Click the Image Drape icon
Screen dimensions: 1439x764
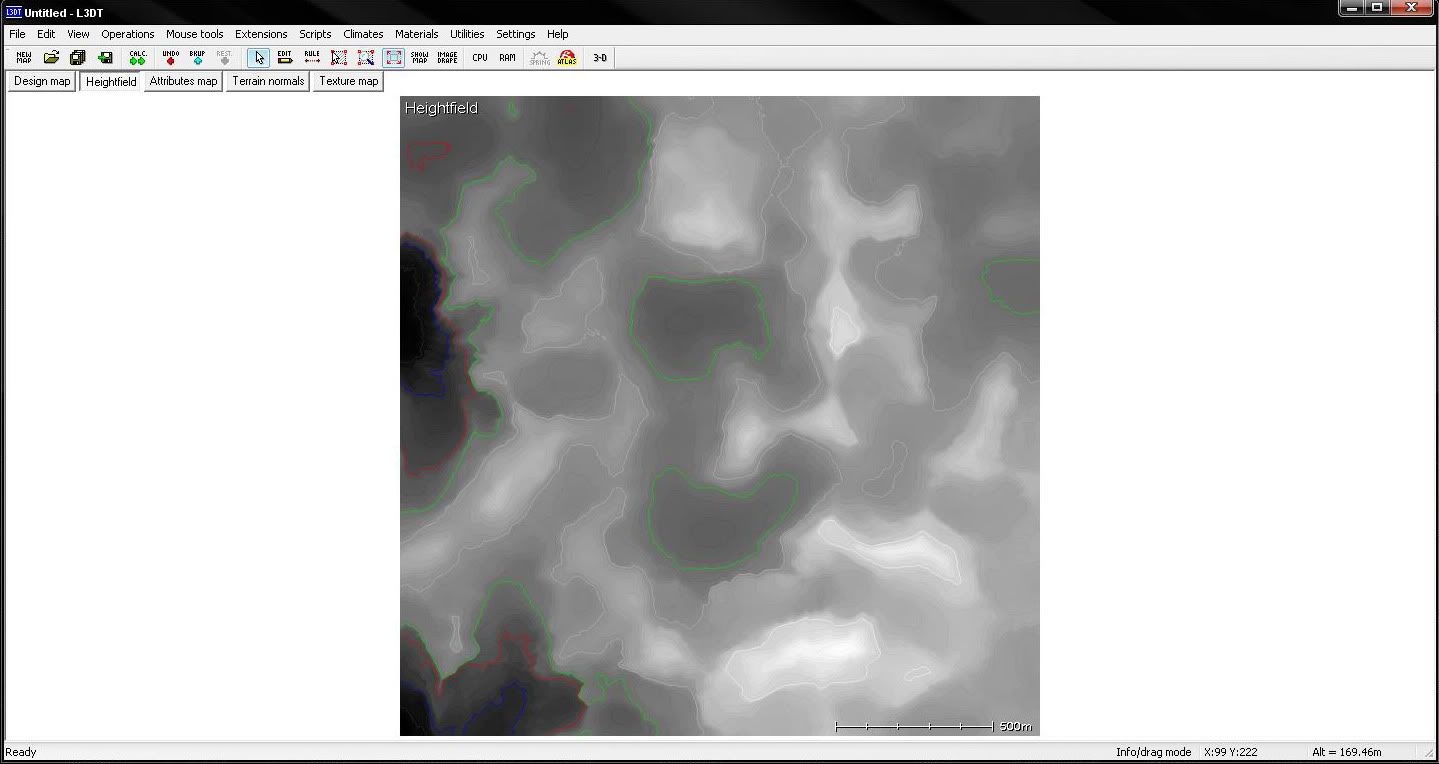click(447, 58)
